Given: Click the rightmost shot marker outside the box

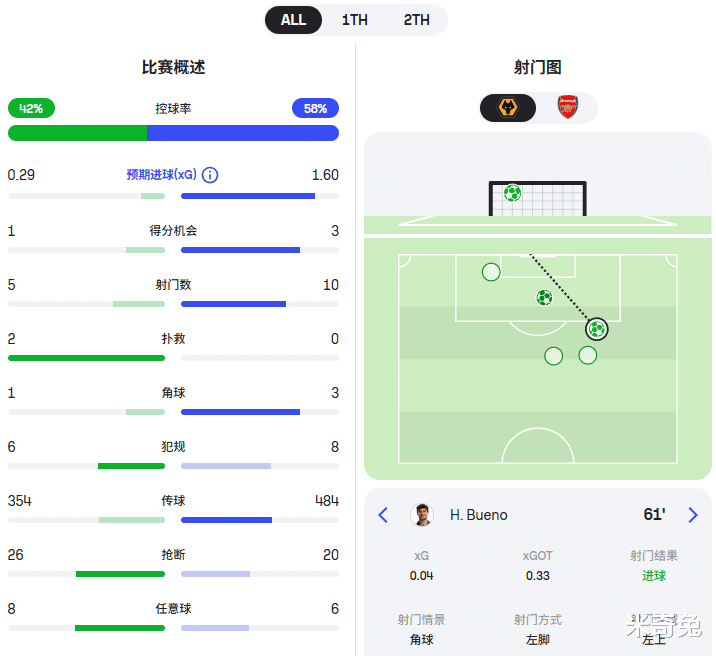Looking at the screenshot, I should [x=588, y=355].
